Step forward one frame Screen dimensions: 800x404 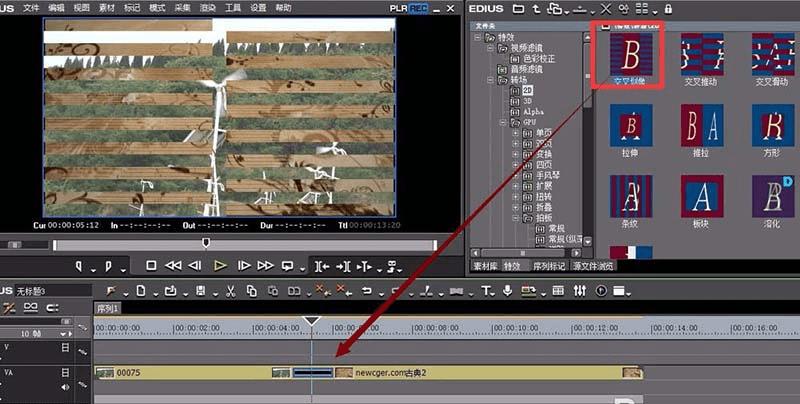(244, 266)
